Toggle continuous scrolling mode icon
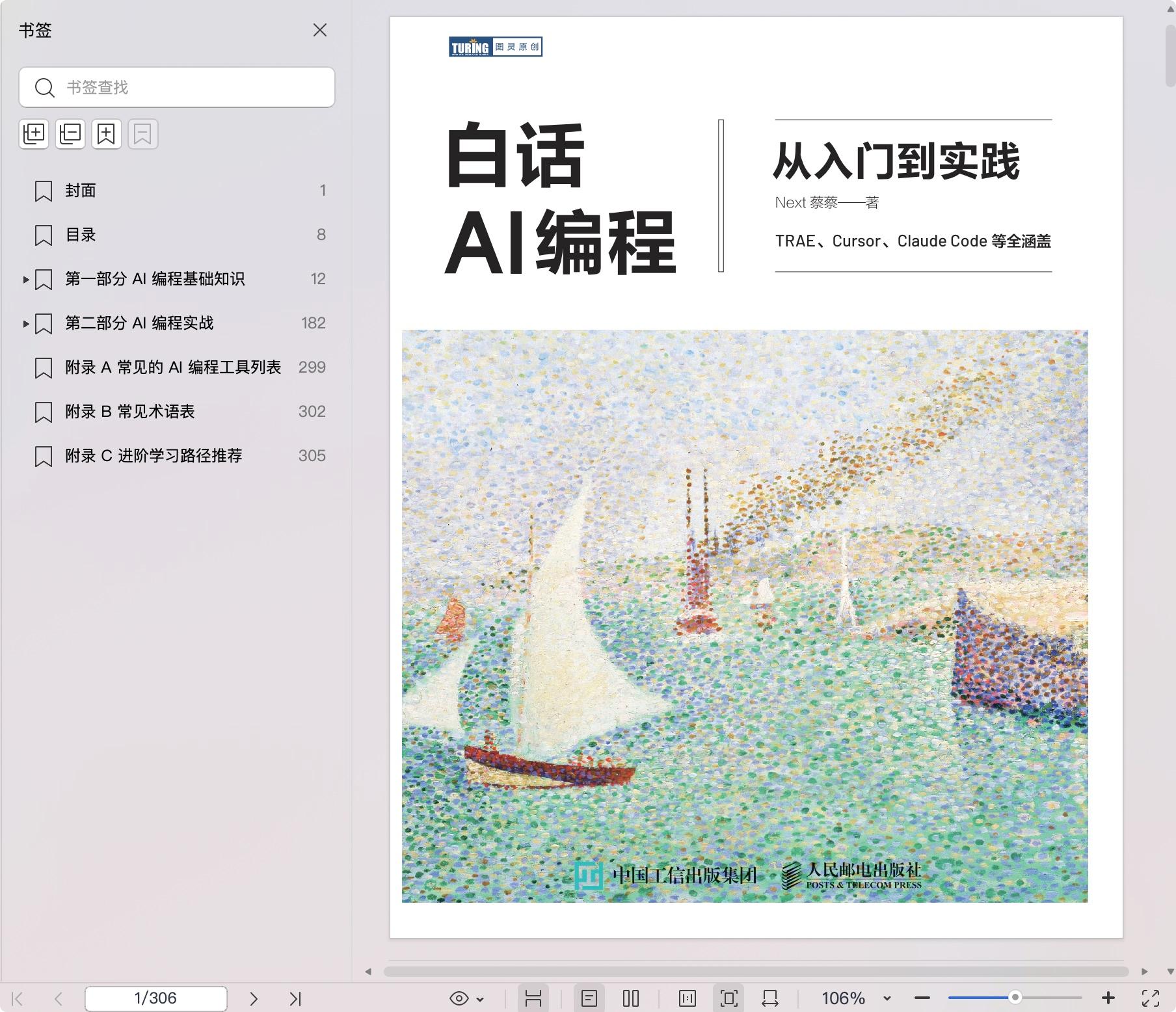Viewport: 1176px width, 1012px height. click(x=533, y=998)
